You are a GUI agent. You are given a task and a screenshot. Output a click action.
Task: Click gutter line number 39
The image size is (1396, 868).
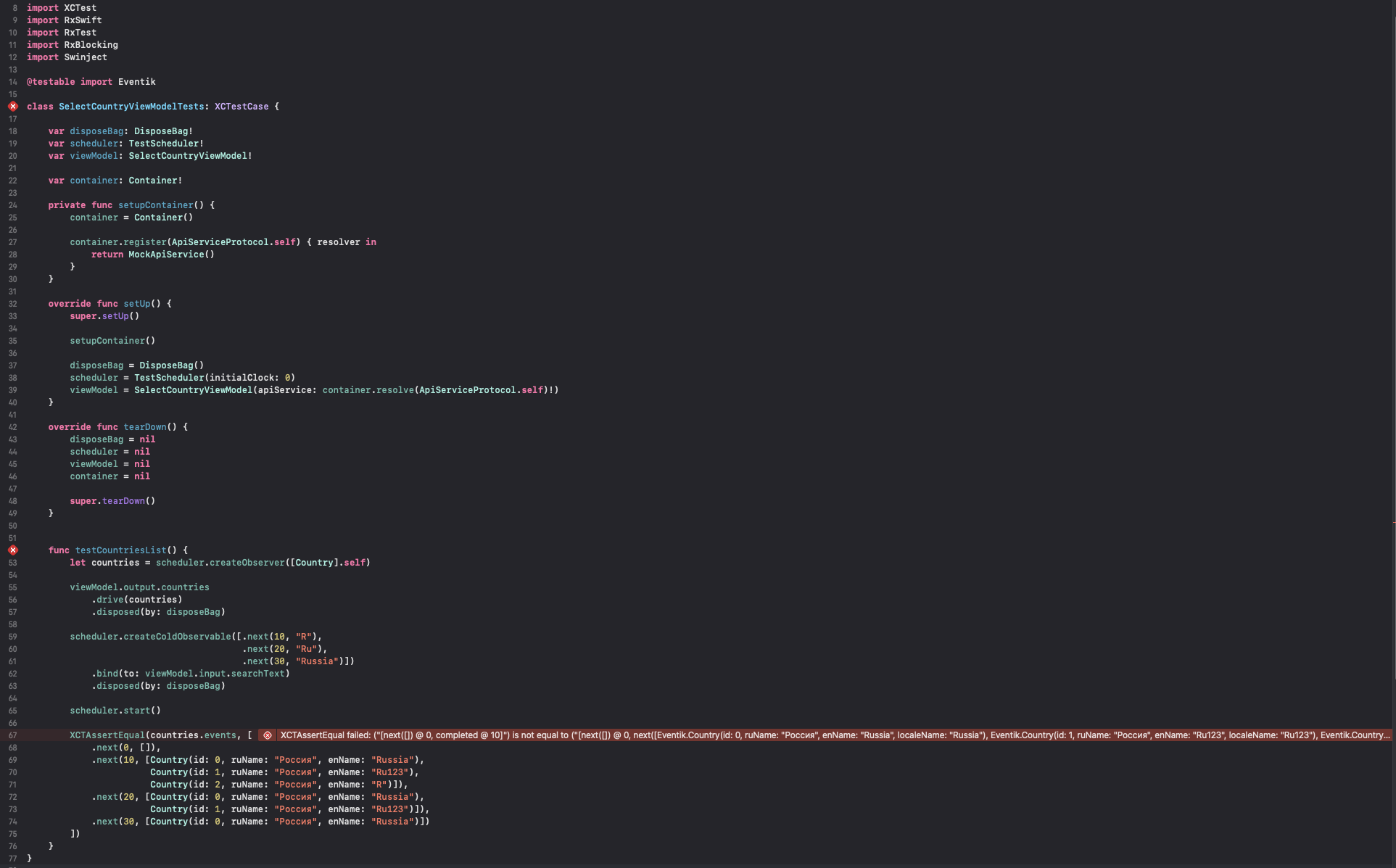click(12, 390)
